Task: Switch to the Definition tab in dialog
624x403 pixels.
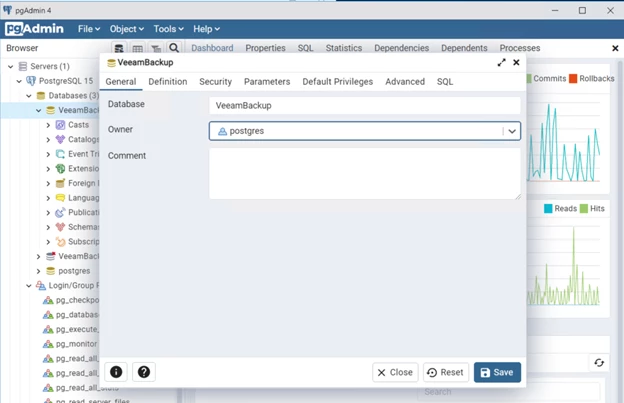Action: tap(168, 82)
